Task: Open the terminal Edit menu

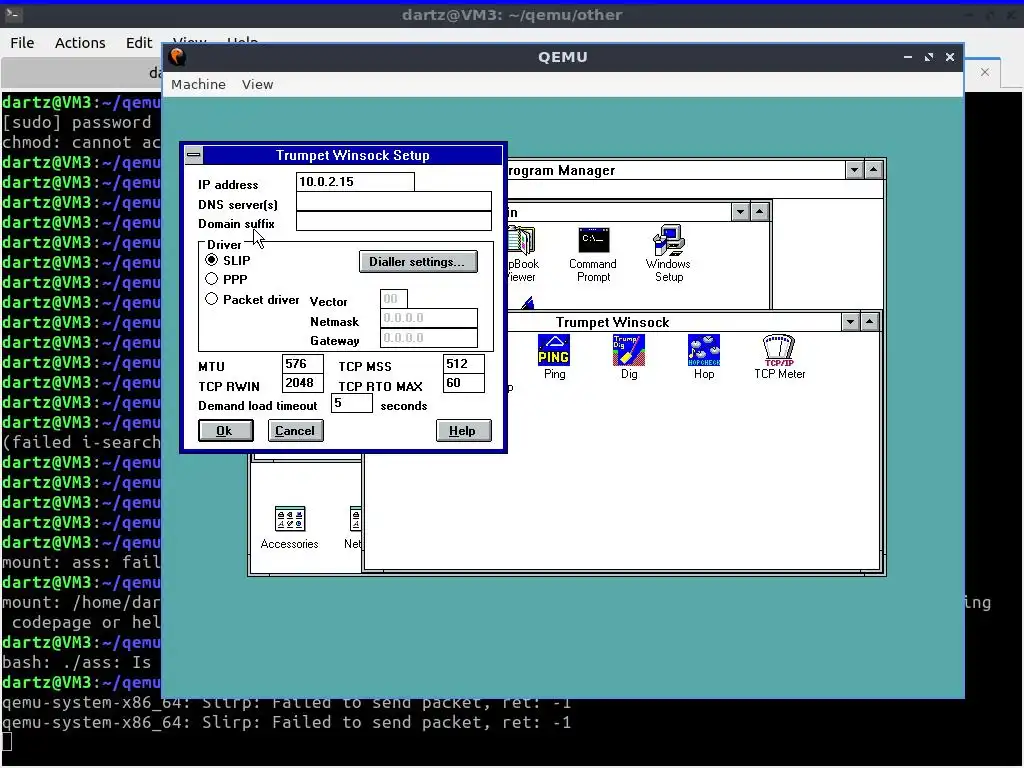Action: pyautogui.click(x=139, y=42)
